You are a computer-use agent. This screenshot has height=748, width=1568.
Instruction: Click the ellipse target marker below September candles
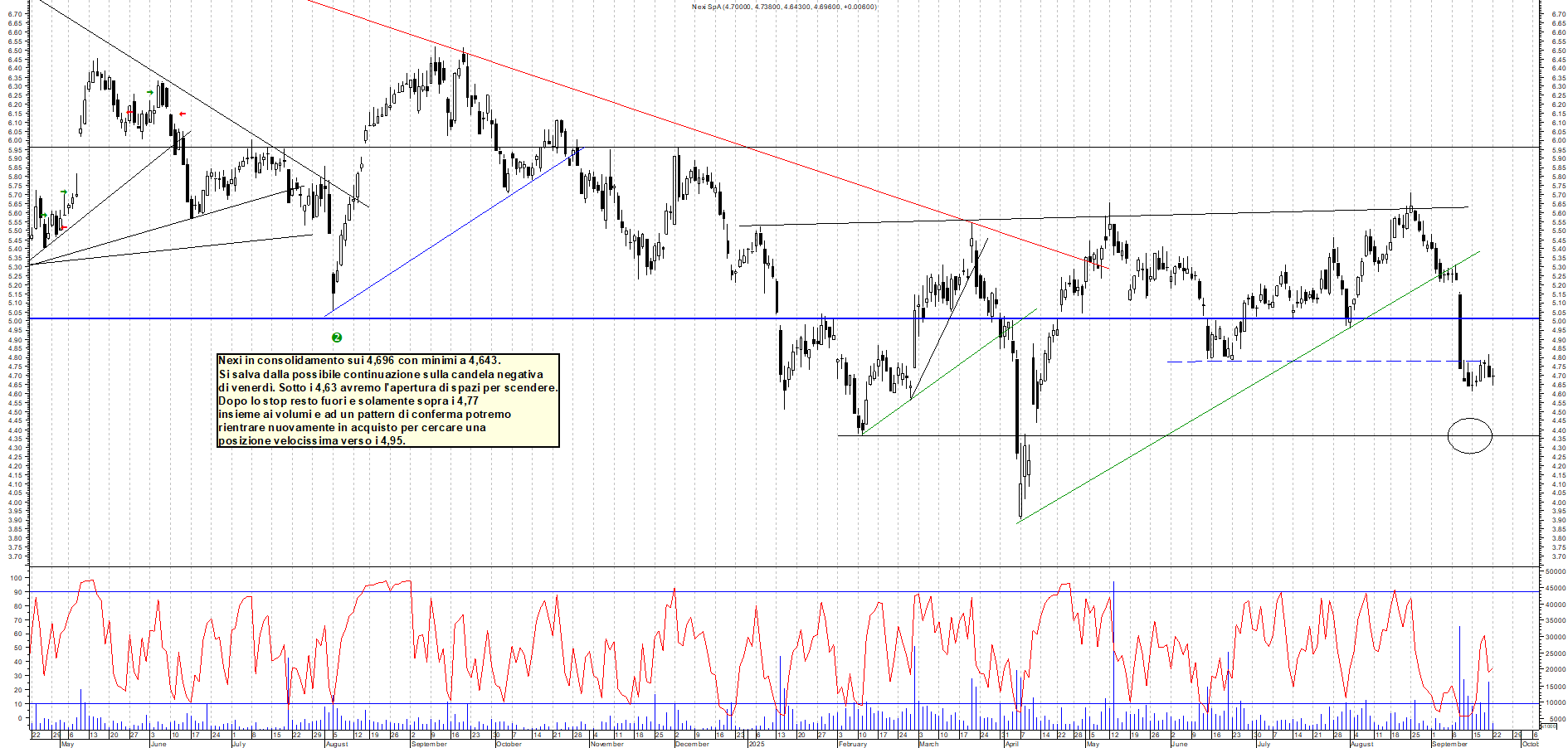tap(1470, 435)
